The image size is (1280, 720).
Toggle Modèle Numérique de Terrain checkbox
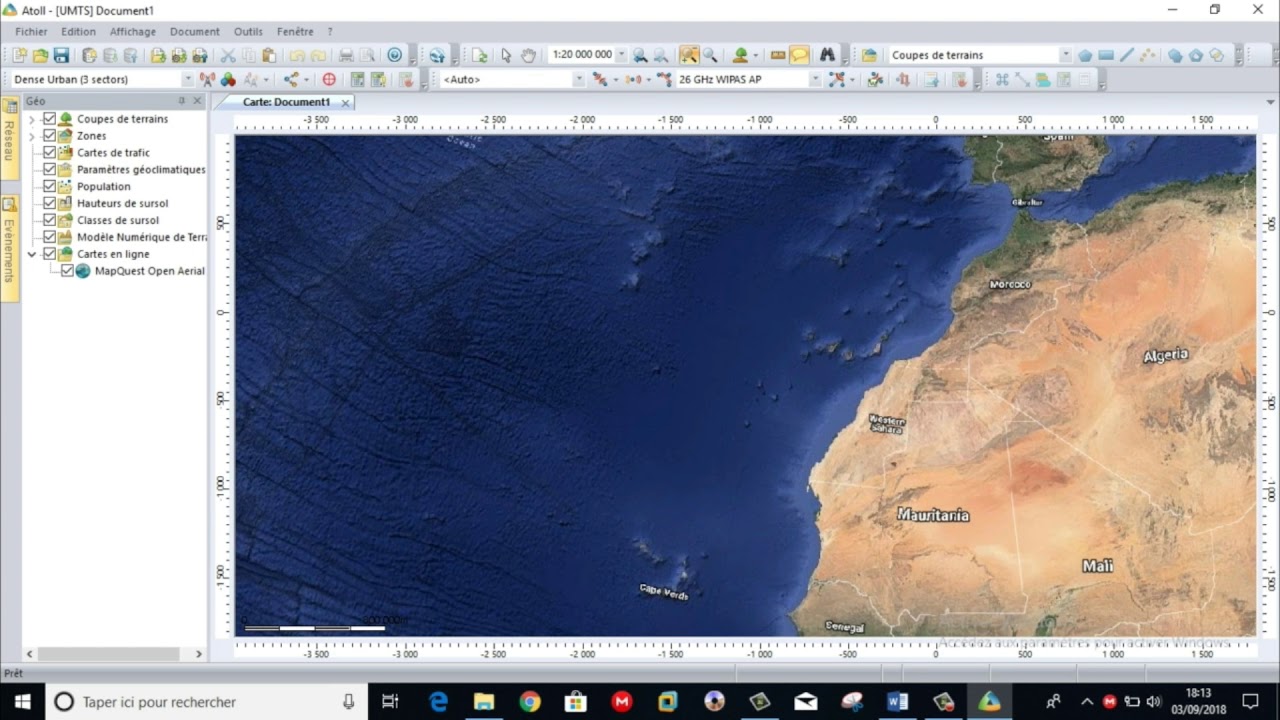(49, 237)
